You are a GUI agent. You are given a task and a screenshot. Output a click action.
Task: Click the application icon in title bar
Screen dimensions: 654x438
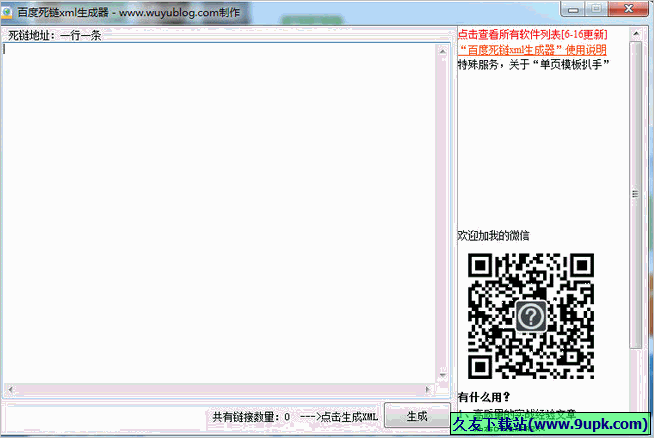[x=7, y=12]
